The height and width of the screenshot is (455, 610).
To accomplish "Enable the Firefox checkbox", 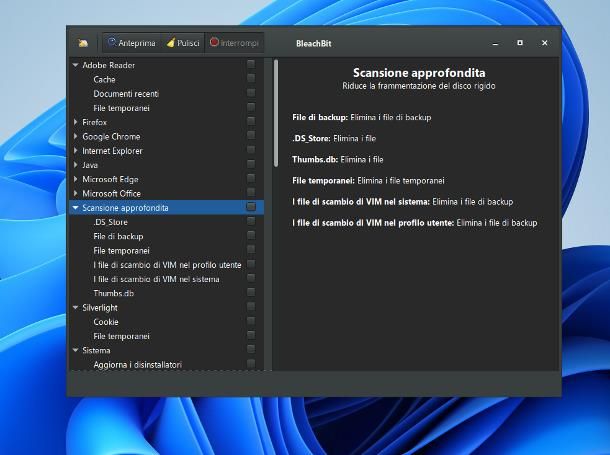I will [x=251, y=121].
